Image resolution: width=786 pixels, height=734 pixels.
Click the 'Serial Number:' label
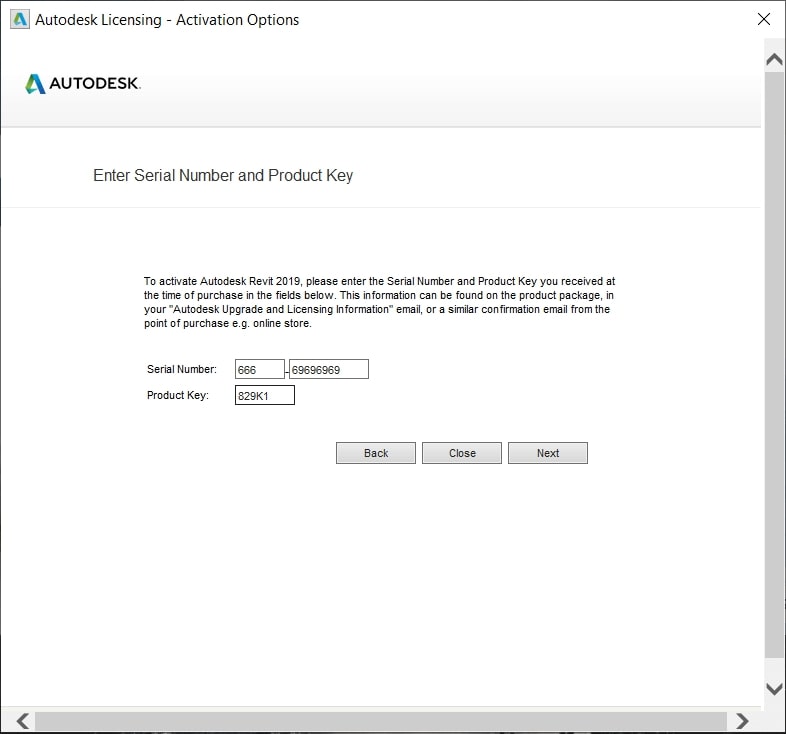[181, 370]
